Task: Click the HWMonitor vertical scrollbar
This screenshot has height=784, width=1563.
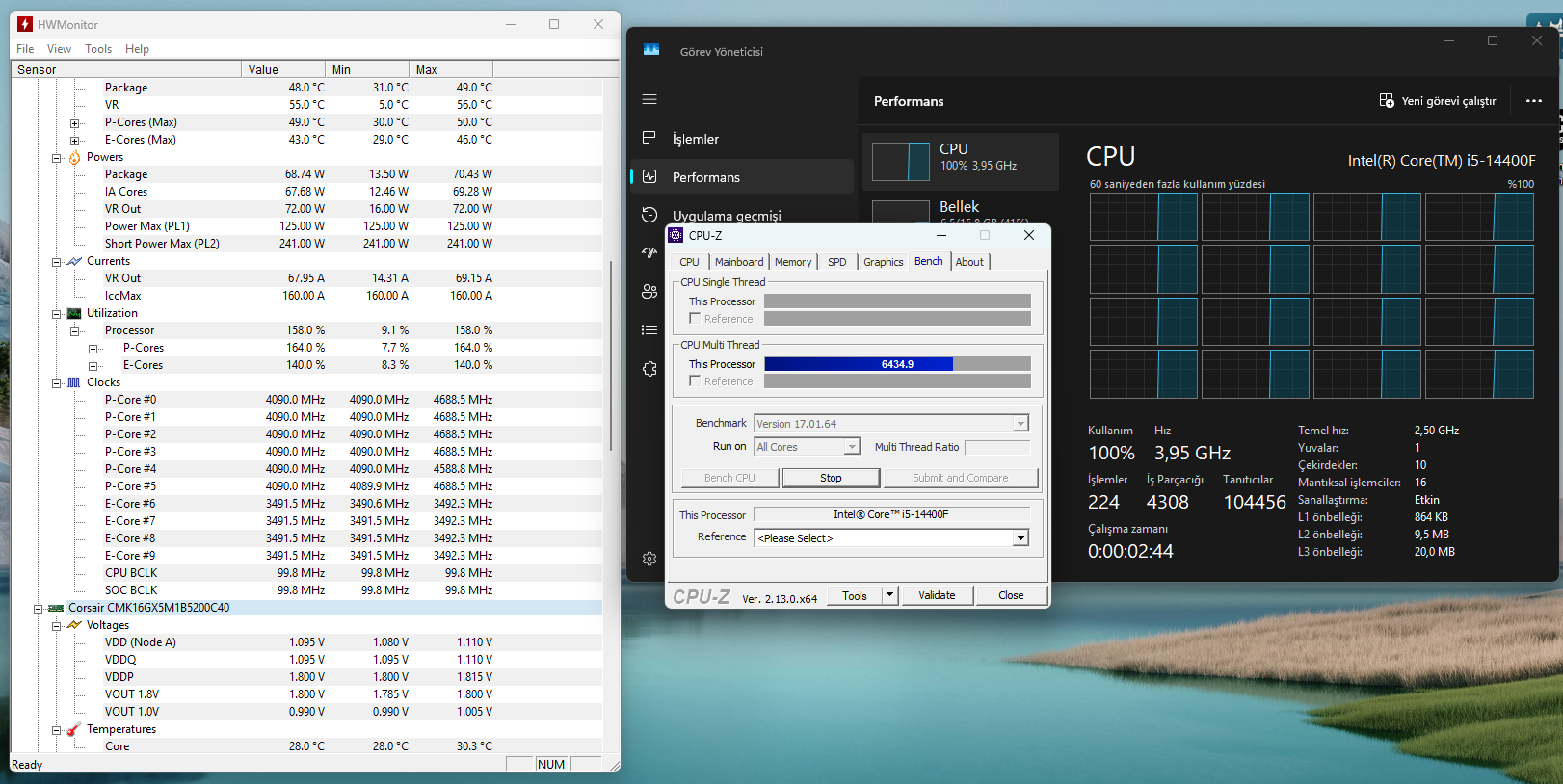Action: click(611, 356)
